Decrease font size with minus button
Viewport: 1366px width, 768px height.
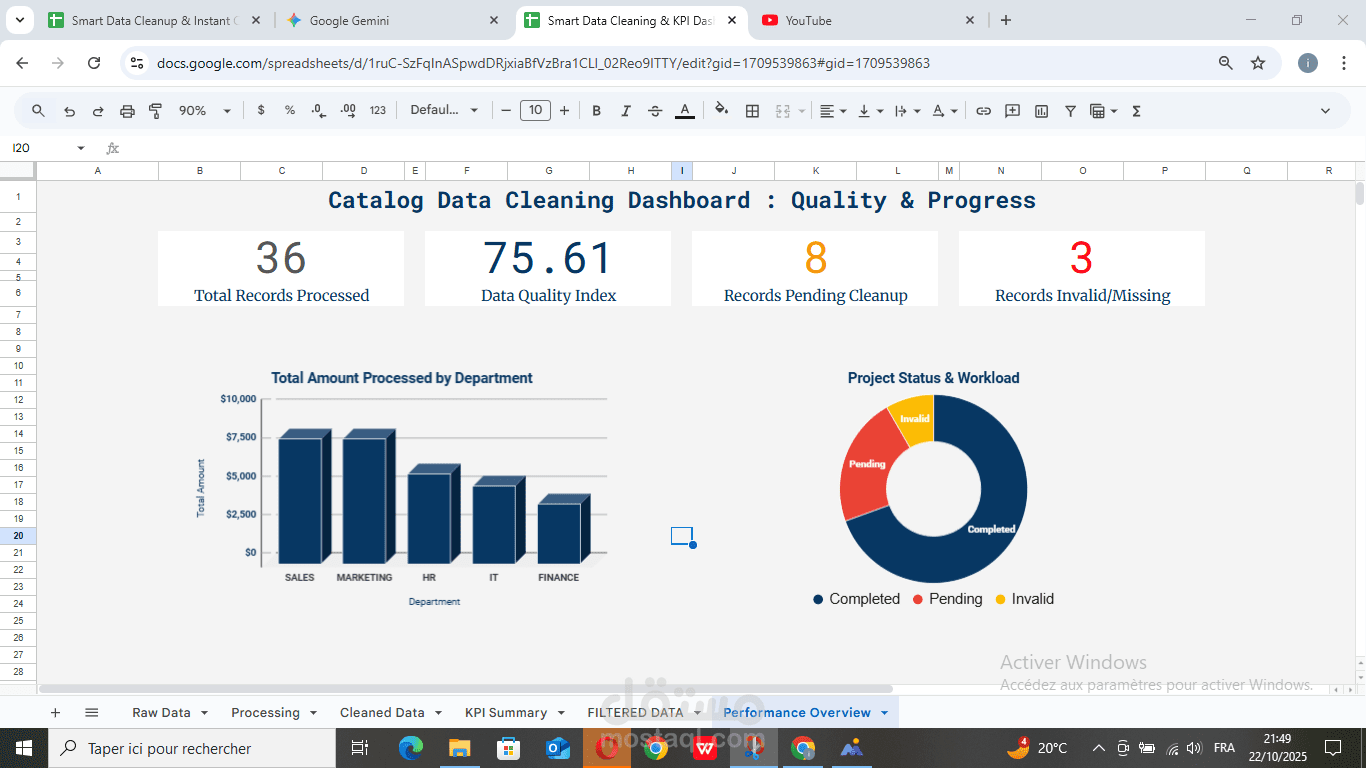pos(506,111)
